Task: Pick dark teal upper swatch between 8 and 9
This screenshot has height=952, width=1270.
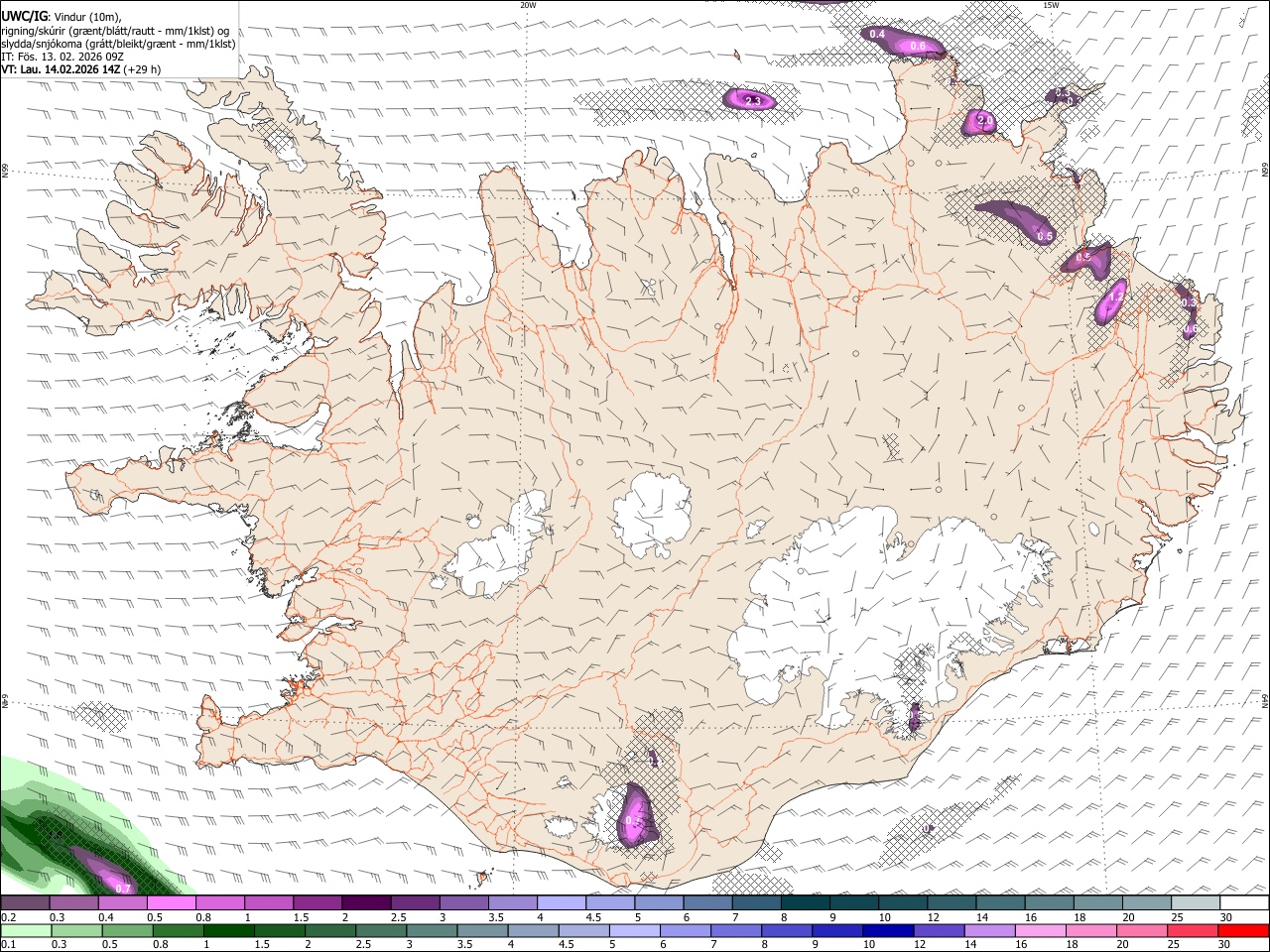Action: click(806, 902)
